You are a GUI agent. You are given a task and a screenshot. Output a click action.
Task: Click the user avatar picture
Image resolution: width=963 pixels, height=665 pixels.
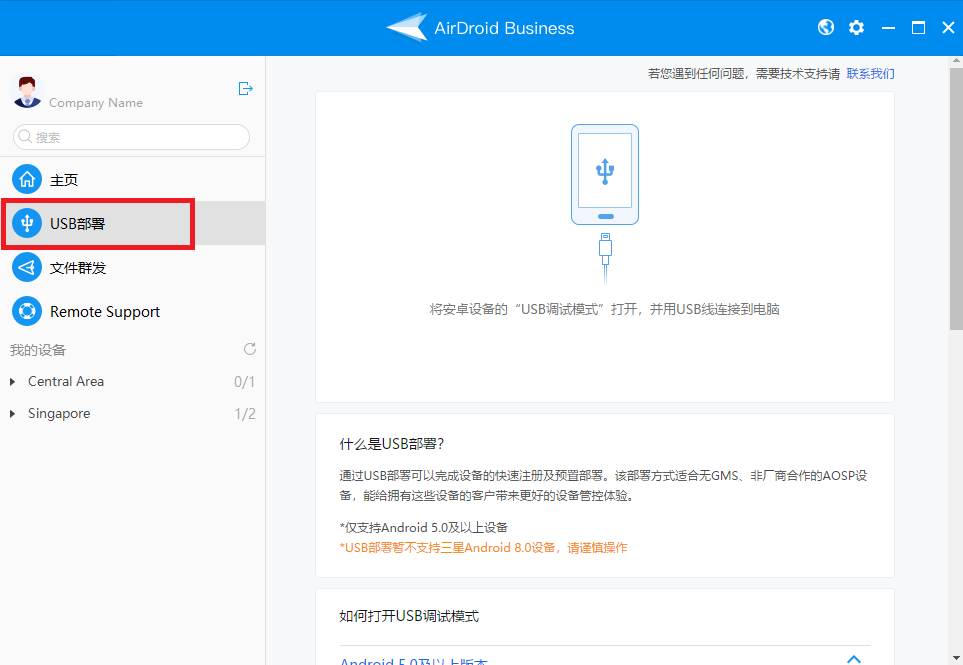click(26, 92)
